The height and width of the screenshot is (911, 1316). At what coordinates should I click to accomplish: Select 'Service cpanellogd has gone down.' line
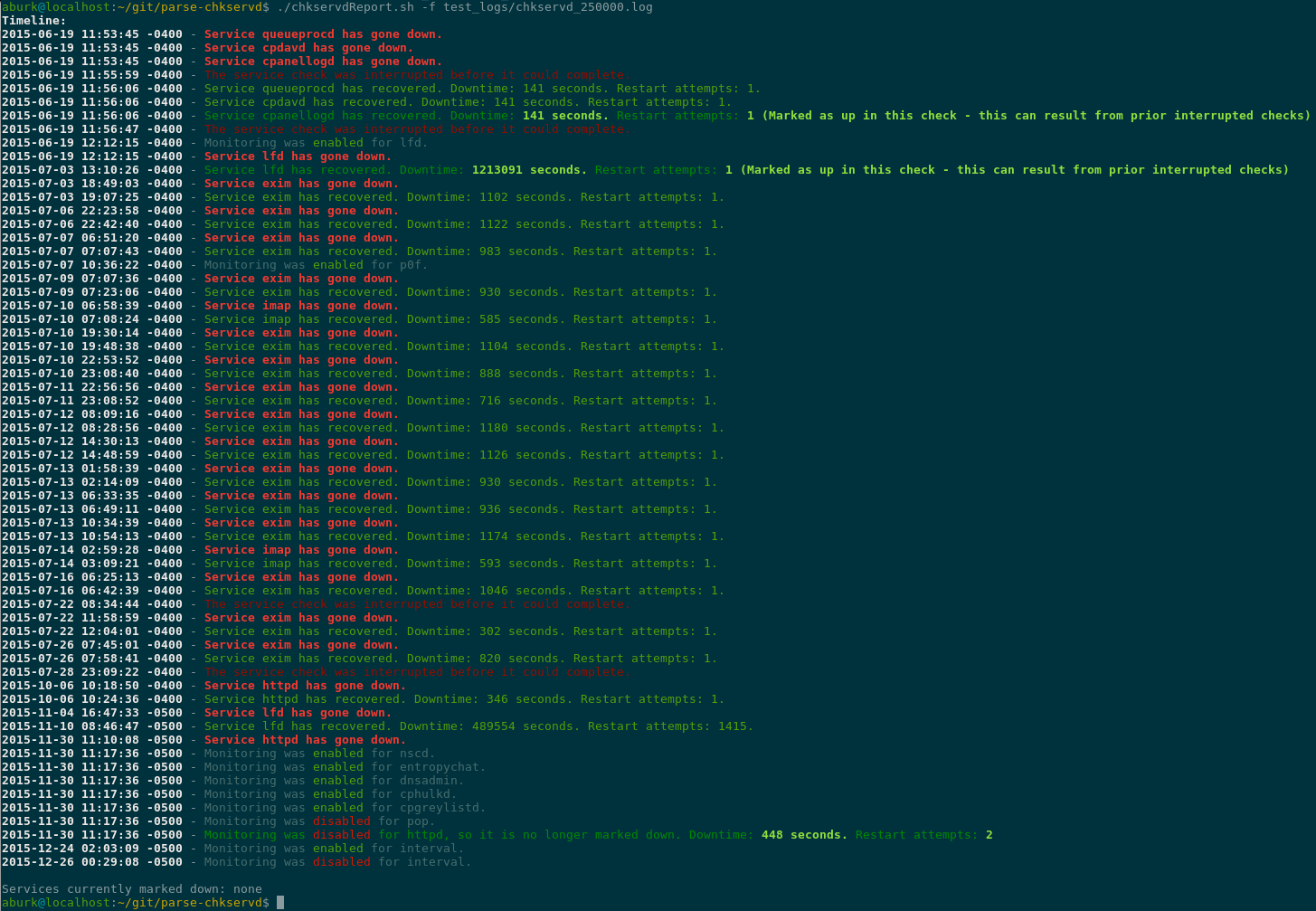(x=324, y=62)
